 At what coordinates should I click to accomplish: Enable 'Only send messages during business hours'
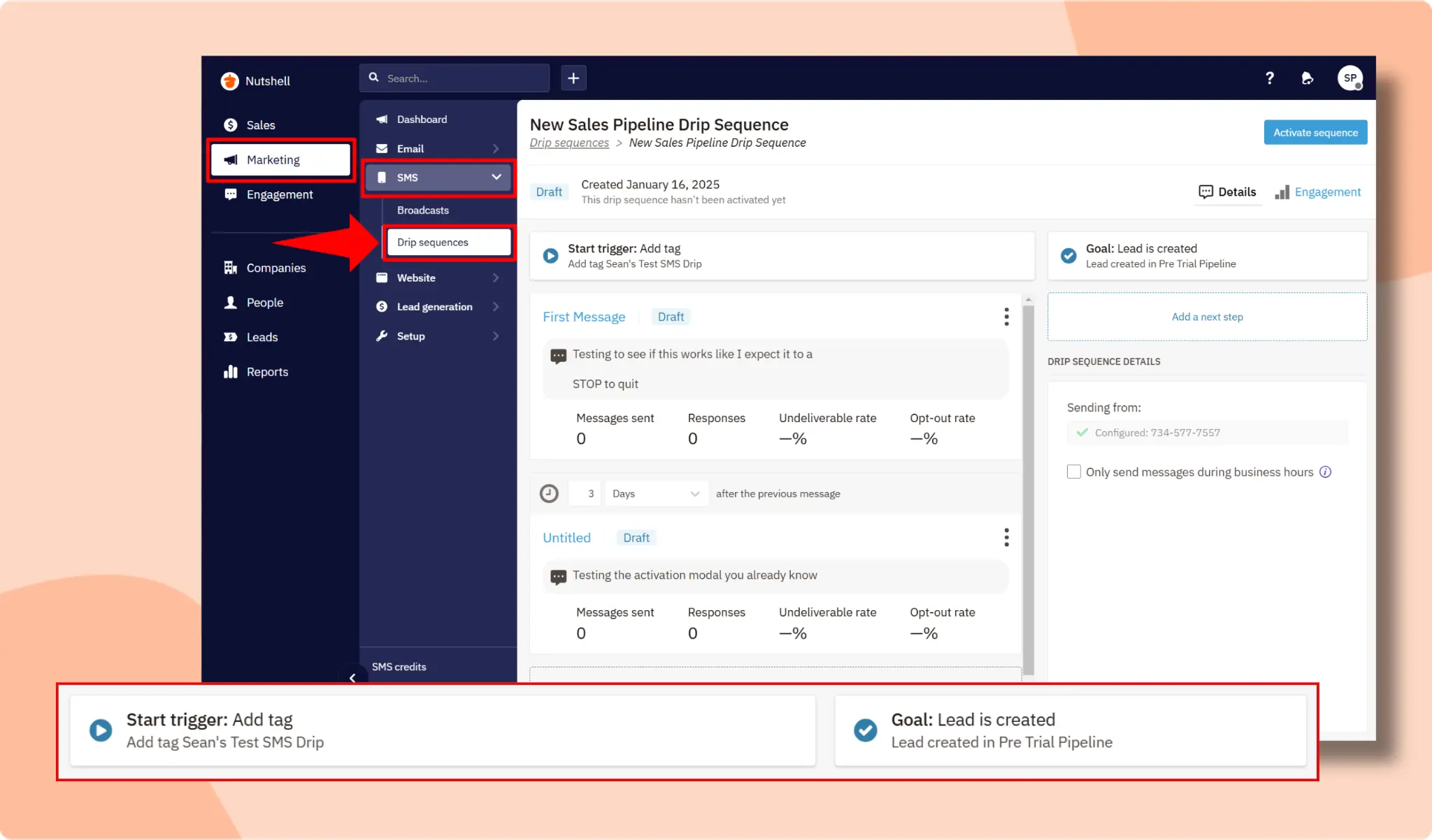coord(1074,471)
